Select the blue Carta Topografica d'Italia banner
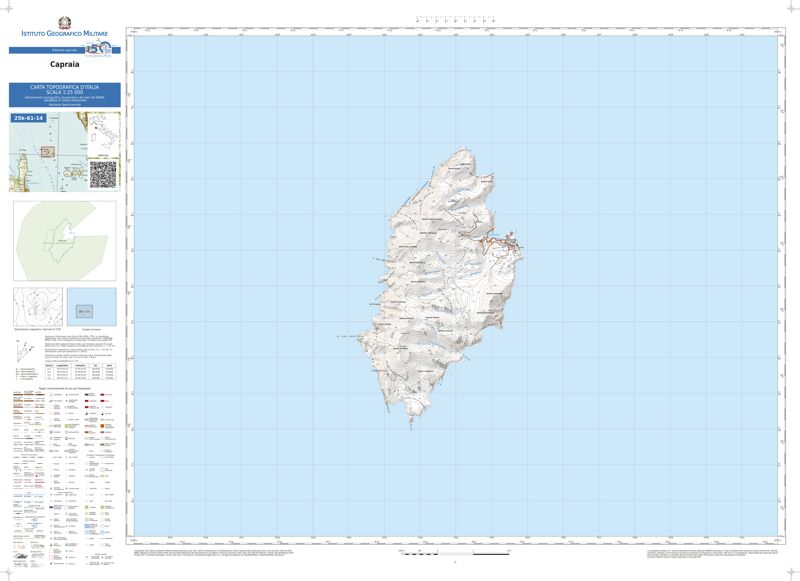Image resolution: width=800 pixels, height=581 pixels. (x=64, y=95)
